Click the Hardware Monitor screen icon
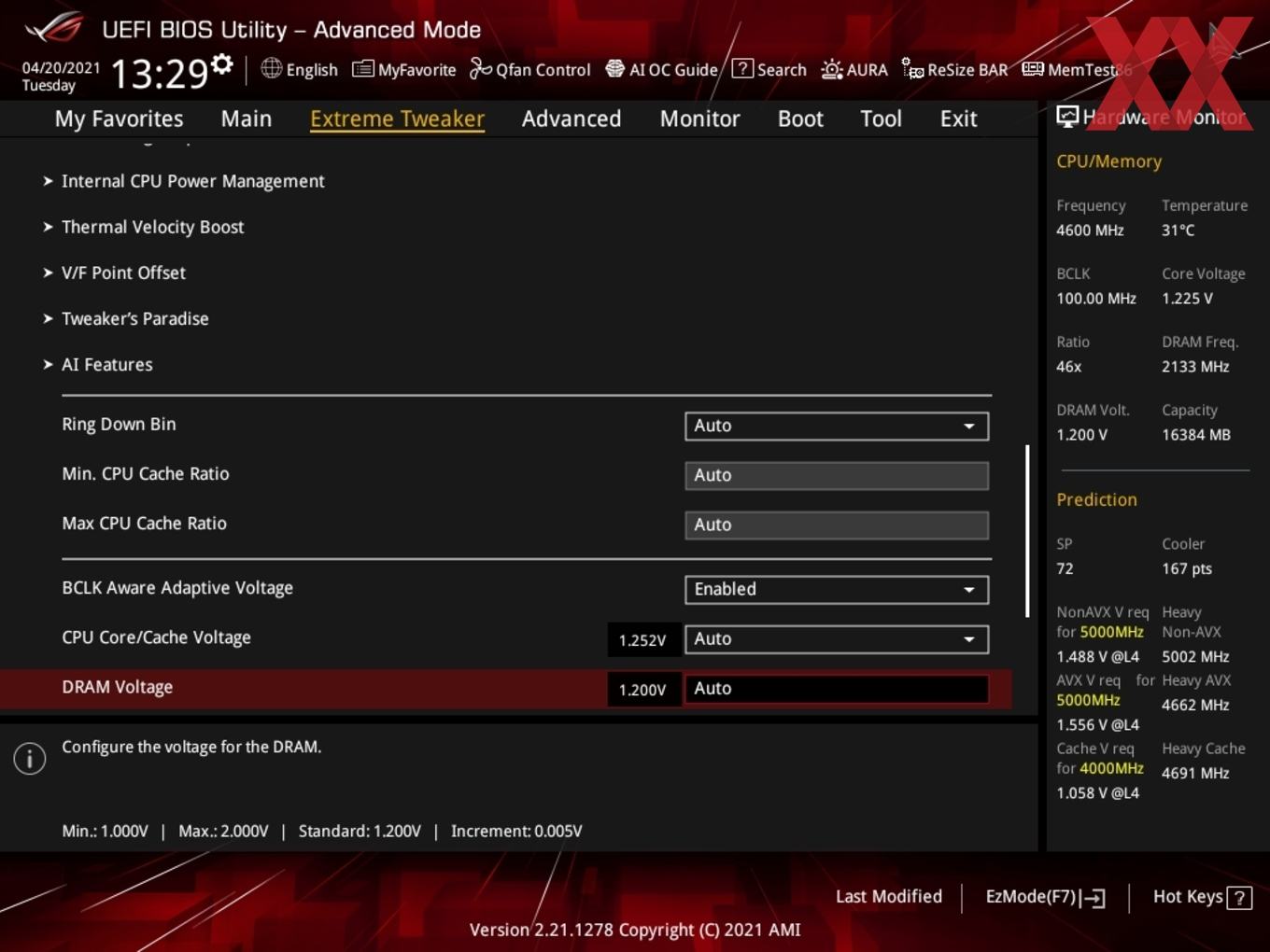Screen dimensions: 1270x952 [1067, 117]
